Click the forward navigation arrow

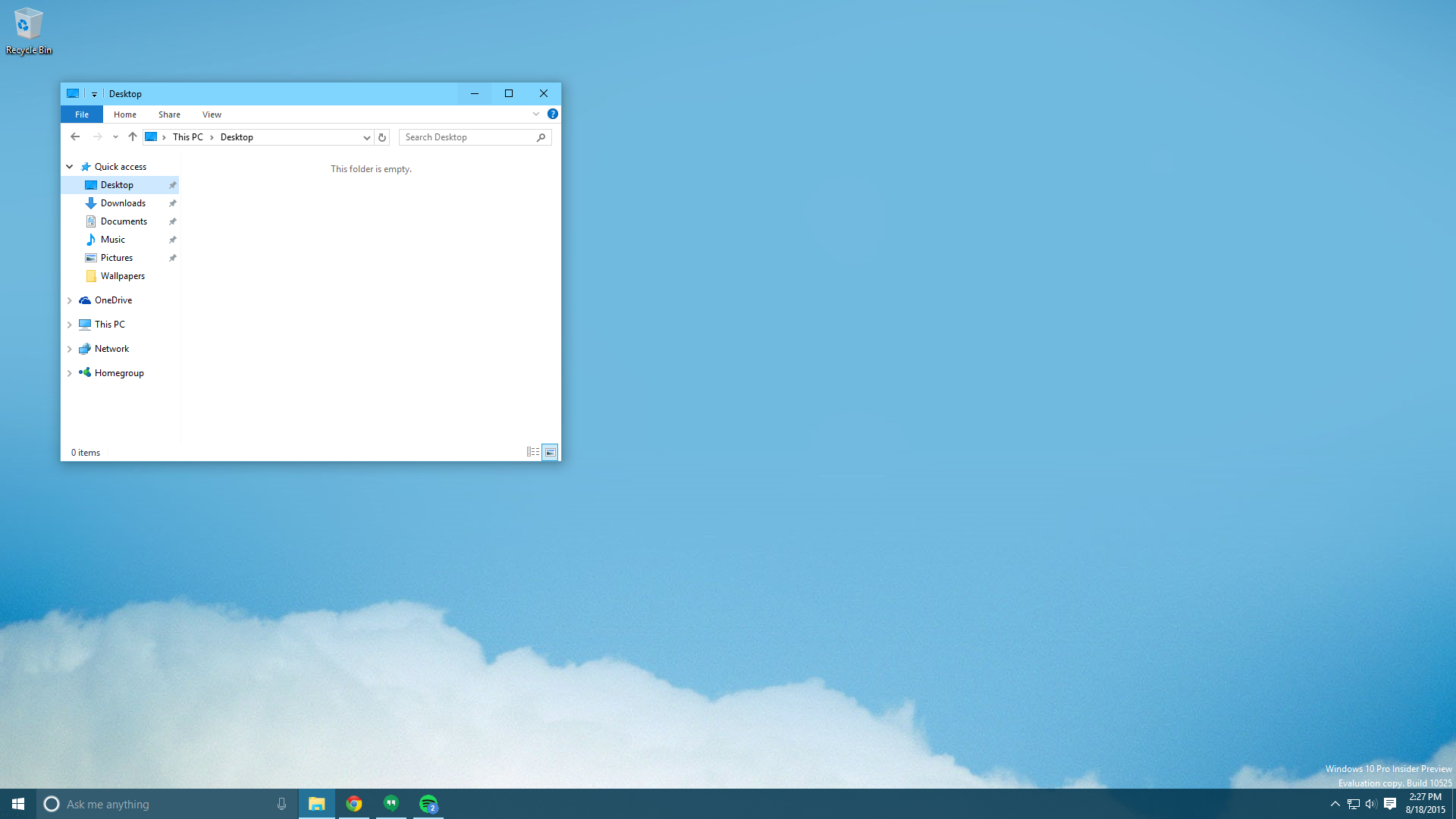[x=97, y=136]
